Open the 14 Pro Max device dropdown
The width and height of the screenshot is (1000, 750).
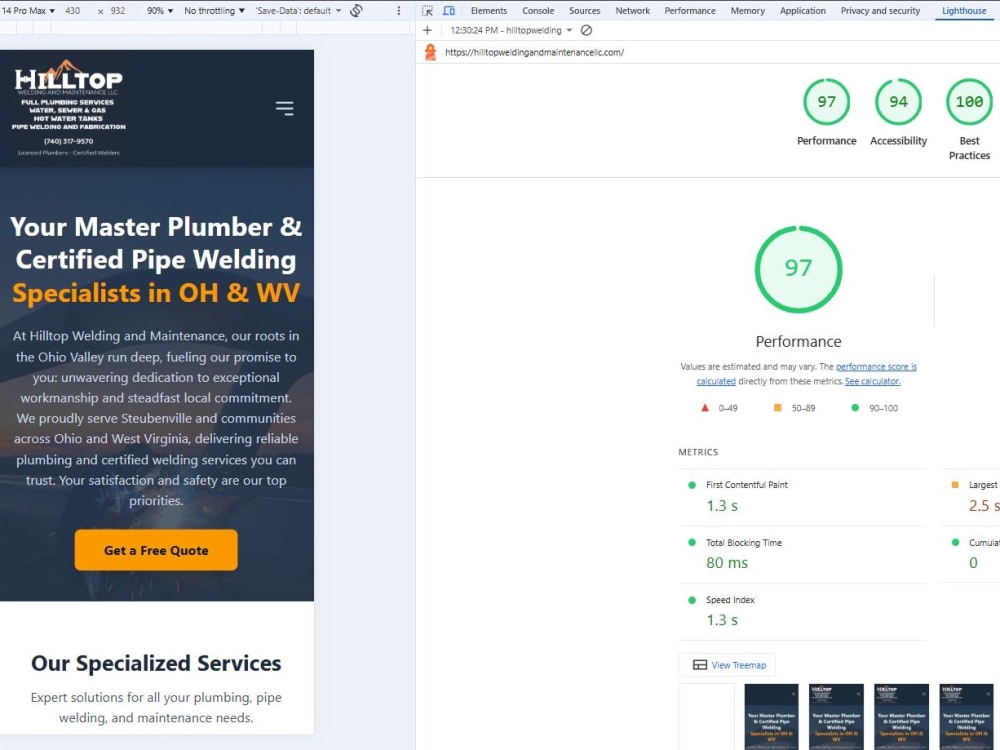point(28,11)
